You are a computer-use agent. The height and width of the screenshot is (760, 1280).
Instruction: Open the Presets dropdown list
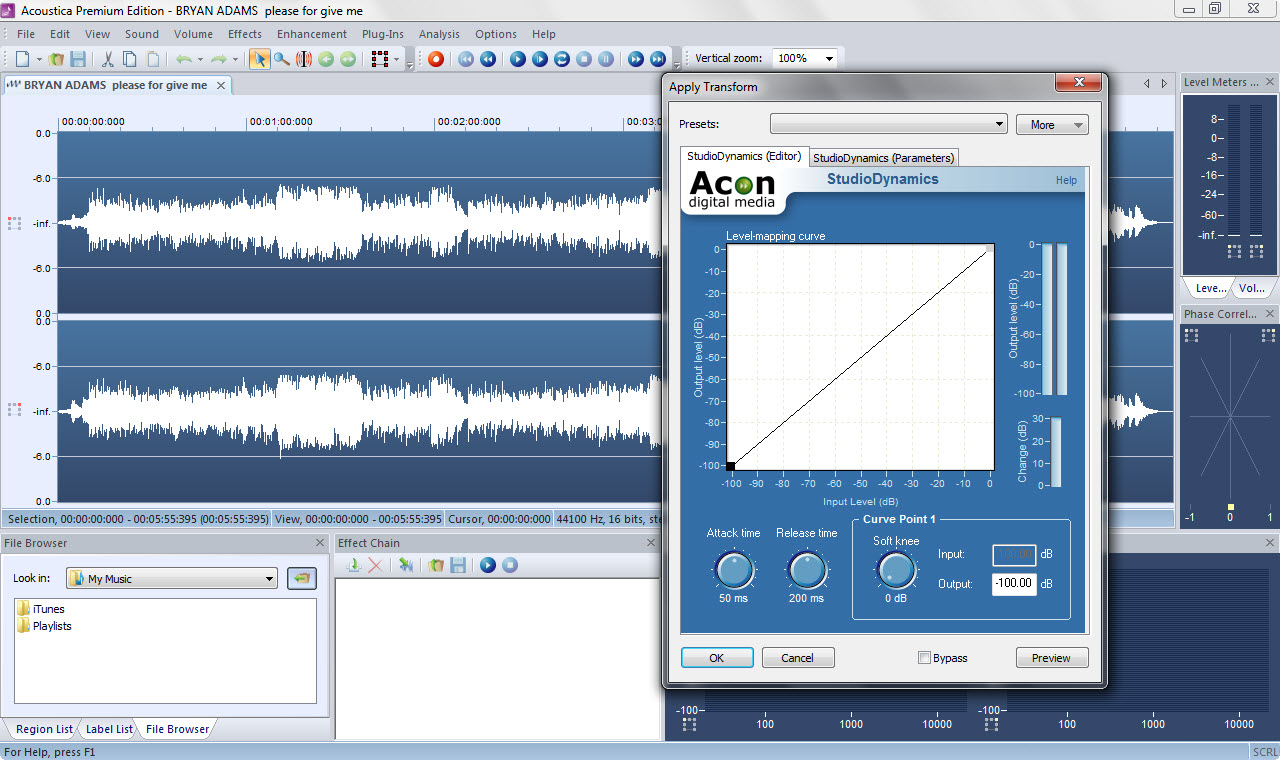pyautogui.click(x=888, y=124)
